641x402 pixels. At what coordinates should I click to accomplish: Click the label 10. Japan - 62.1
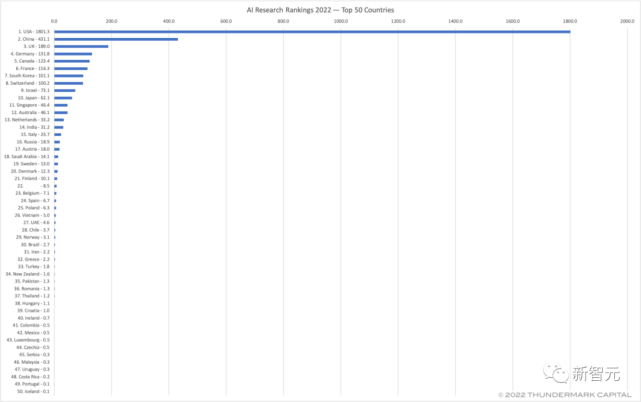click(34, 98)
